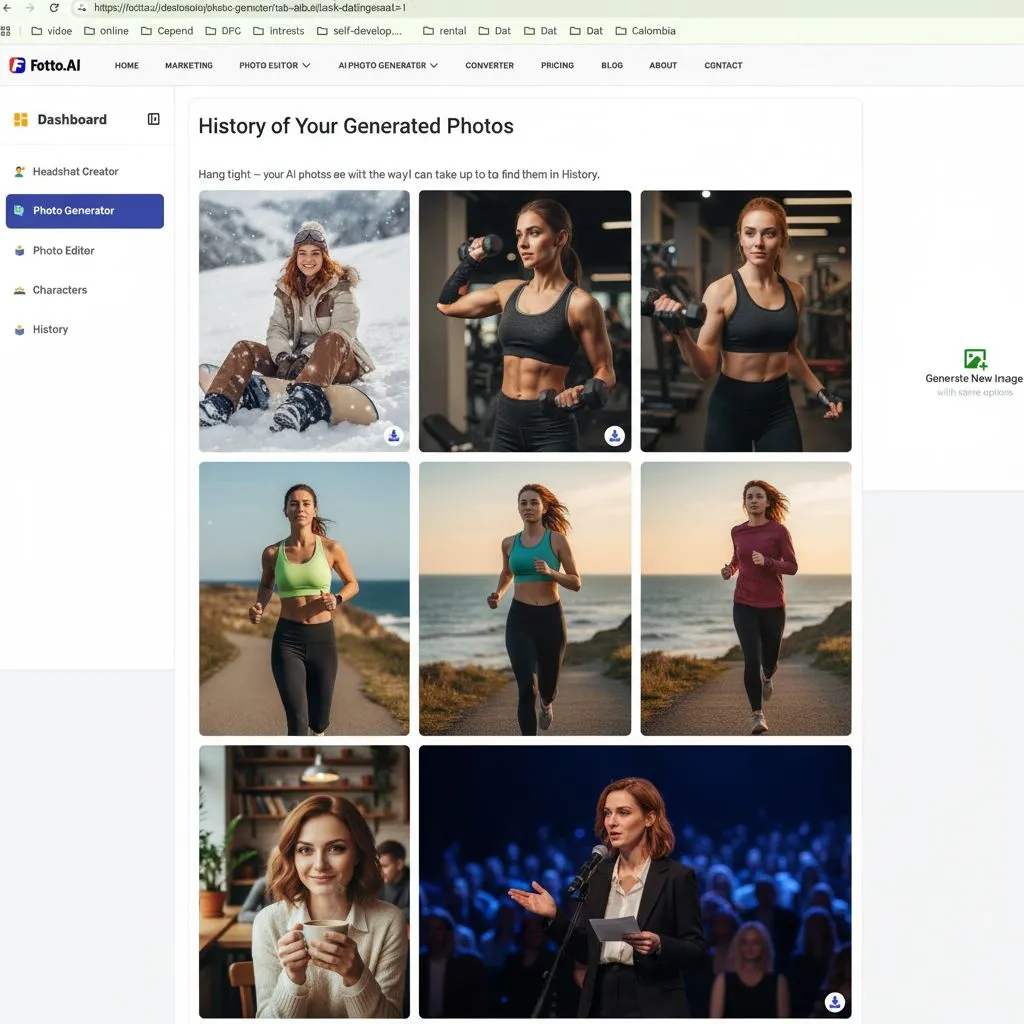Open the snowboarding photo thumbnail
The width and height of the screenshot is (1024, 1024).
pos(303,320)
